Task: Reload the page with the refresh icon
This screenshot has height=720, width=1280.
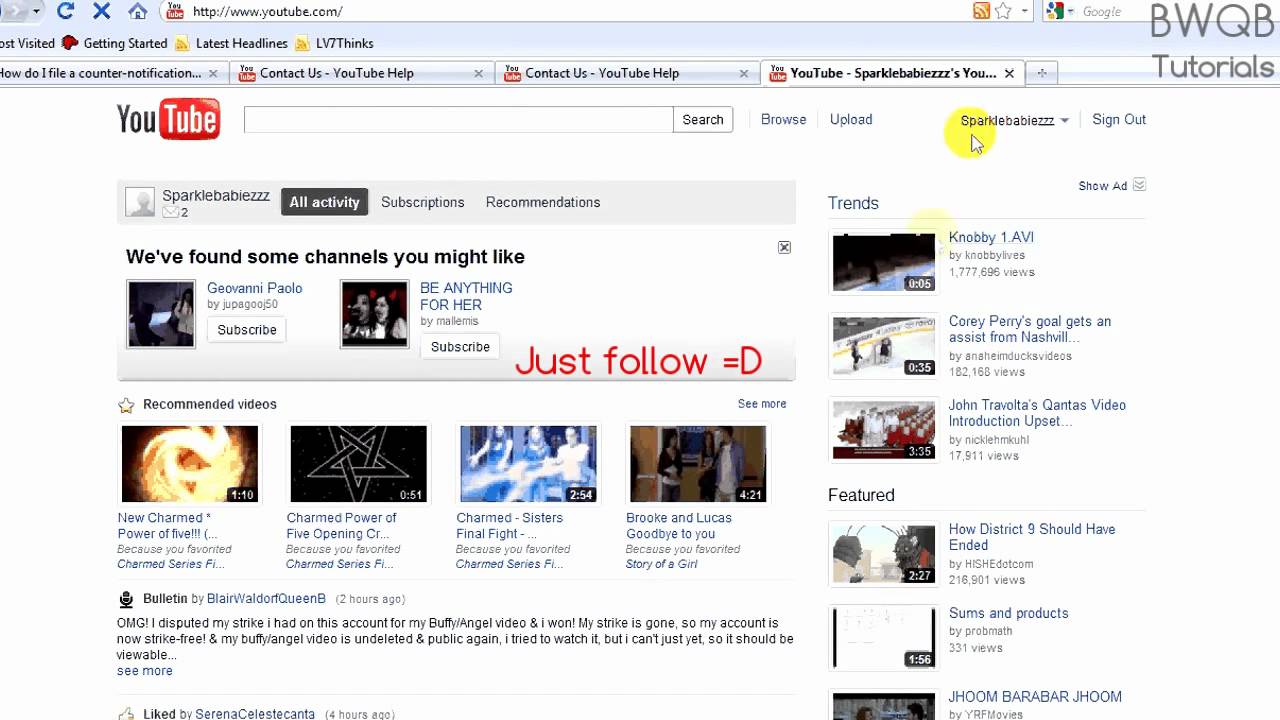Action: click(x=66, y=11)
